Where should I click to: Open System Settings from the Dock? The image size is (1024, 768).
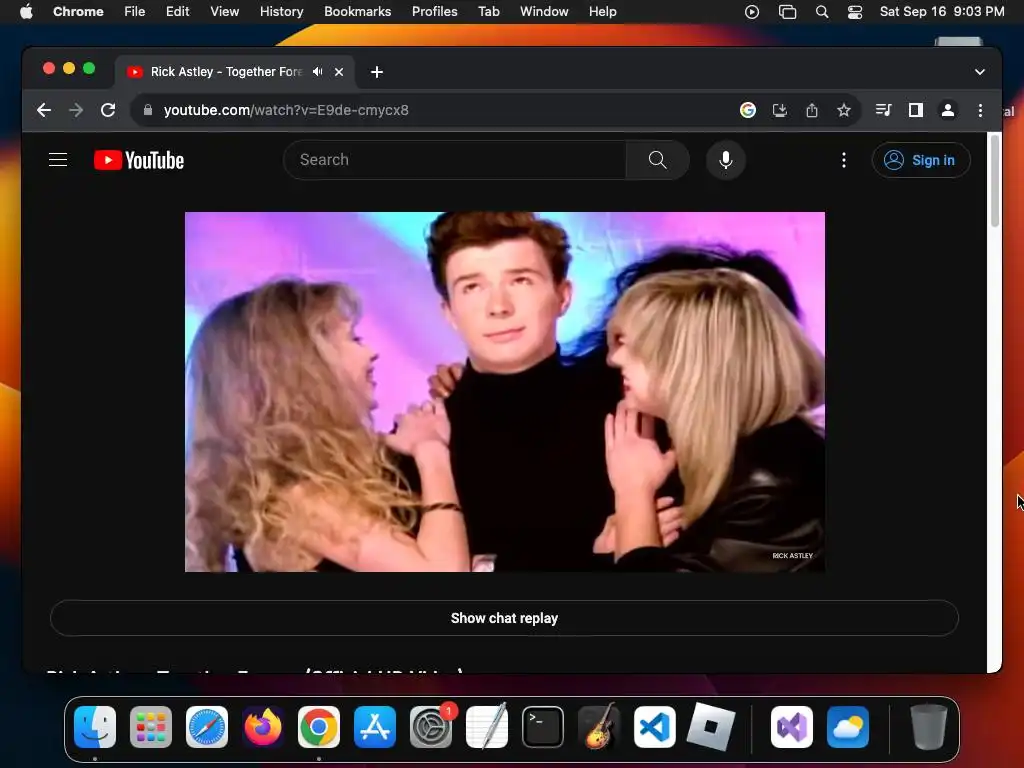(431, 727)
